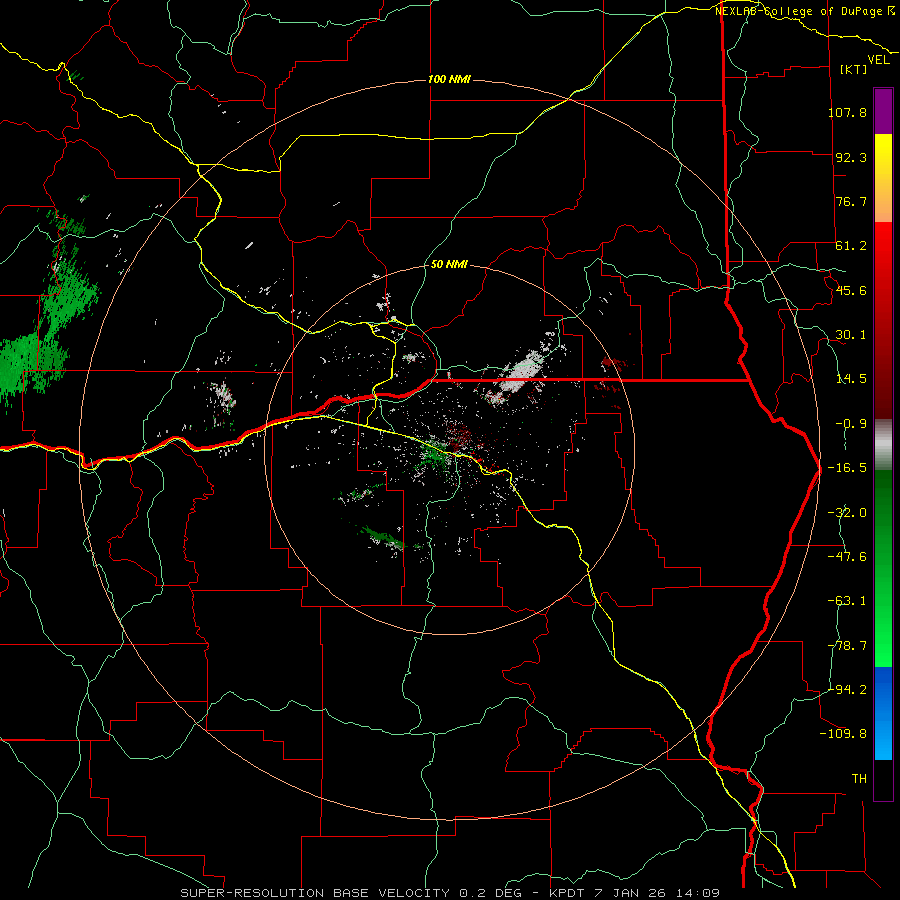Viewport: 900px width, 900px height.
Task: Click the blue segment of the color bar
Action: point(883,713)
